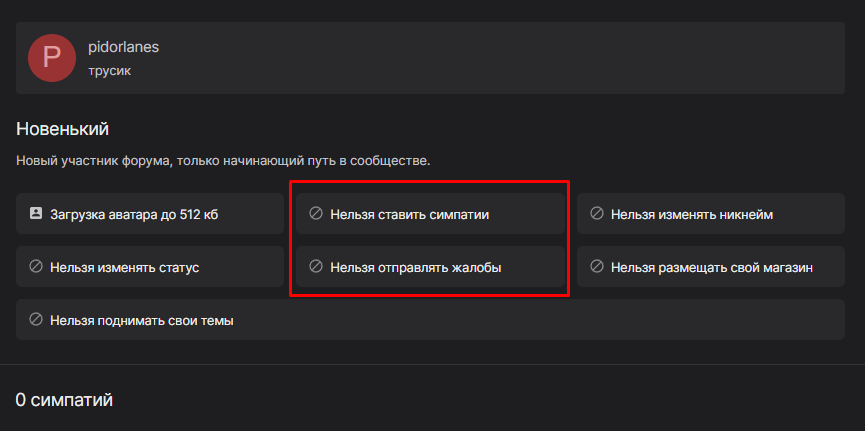Click the user status text 'трусик'

point(109,71)
